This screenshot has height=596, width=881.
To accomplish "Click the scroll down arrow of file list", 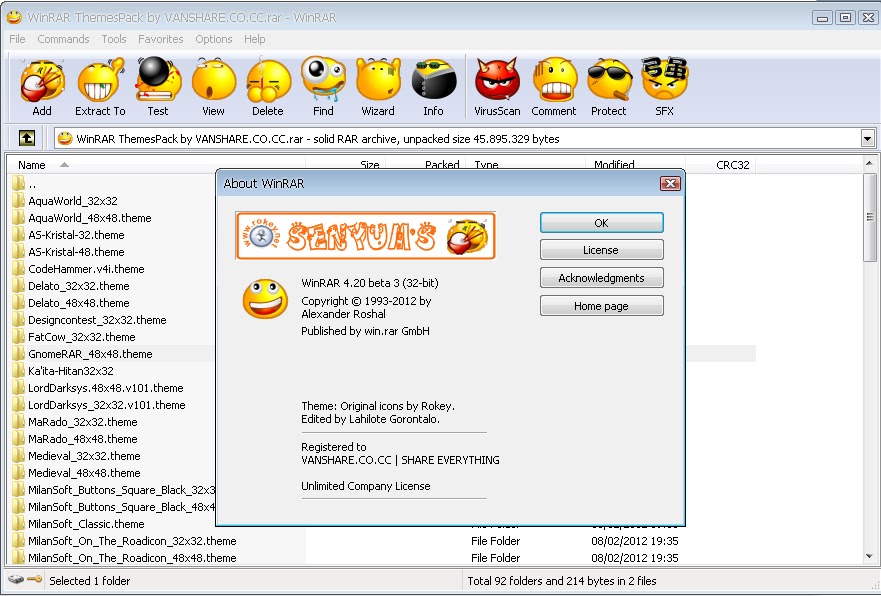I will point(869,557).
